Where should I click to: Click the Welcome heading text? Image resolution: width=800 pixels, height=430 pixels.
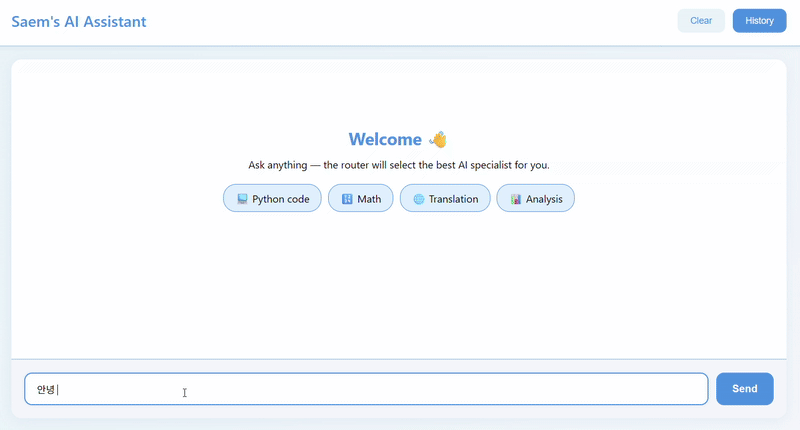coord(385,140)
